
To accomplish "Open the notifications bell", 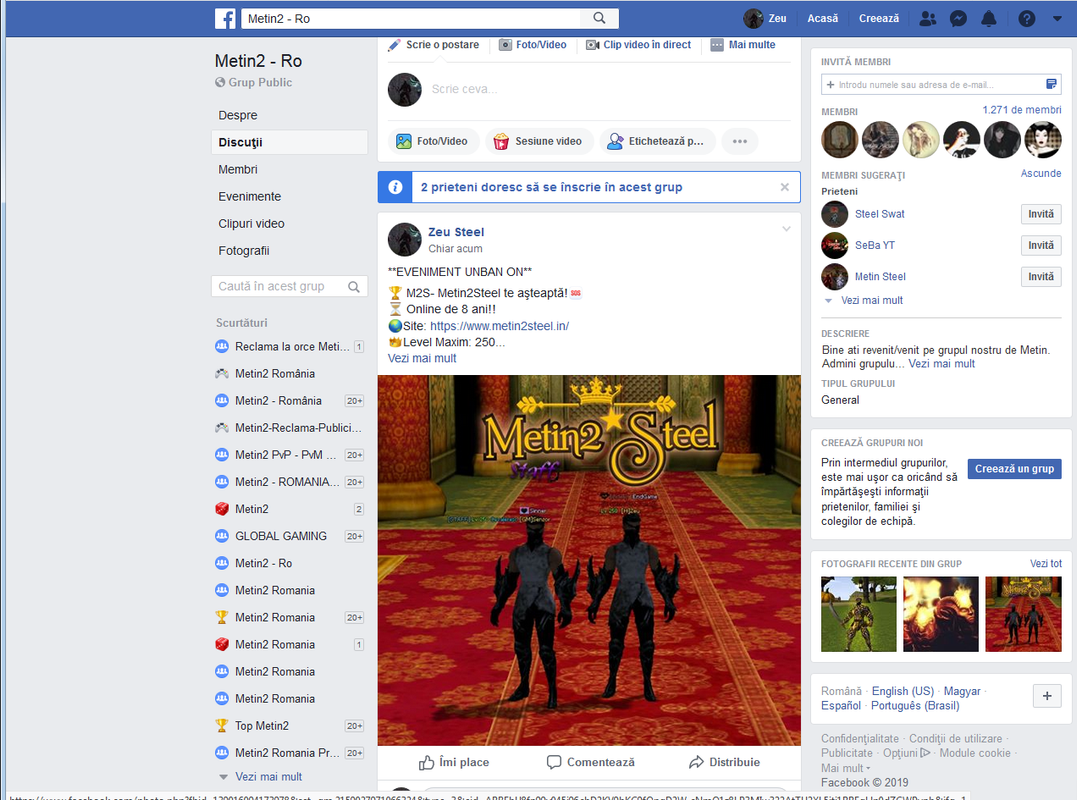I will pos(988,19).
